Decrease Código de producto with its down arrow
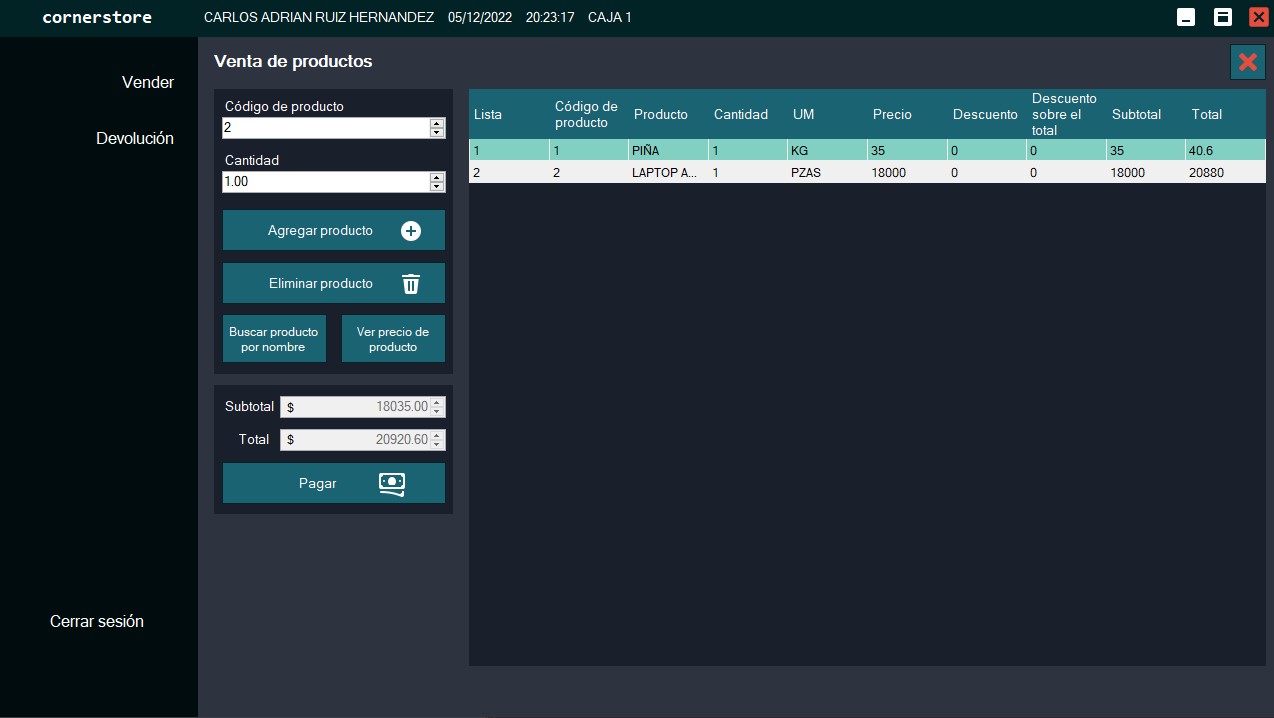This screenshot has height=718, width=1274. (438, 133)
